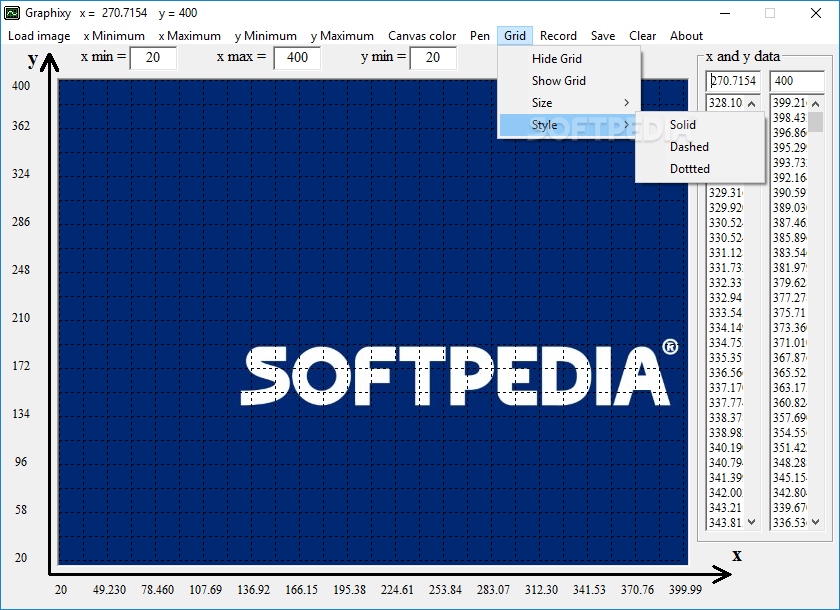Click the Softpedia logo on canvas
Screen dimensions: 840x610
click(459, 373)
